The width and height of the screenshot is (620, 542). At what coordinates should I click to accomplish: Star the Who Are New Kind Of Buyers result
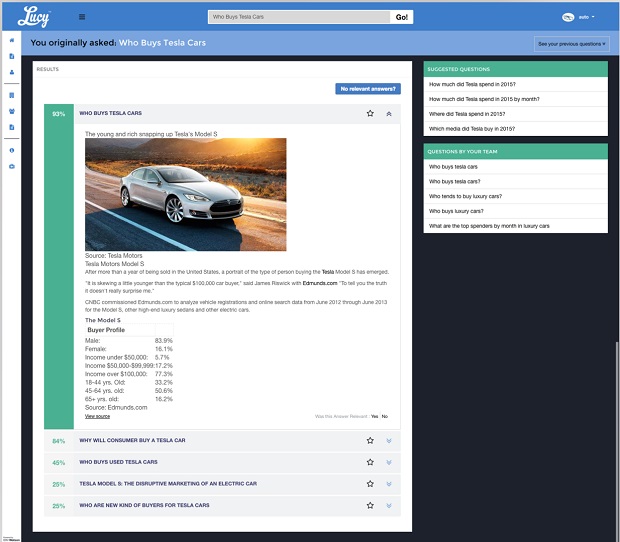(370, 505)
